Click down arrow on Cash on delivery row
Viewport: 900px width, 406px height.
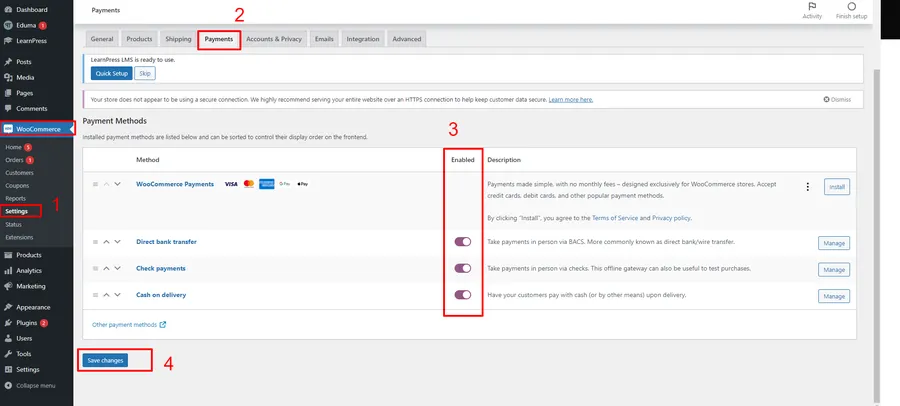117,295
